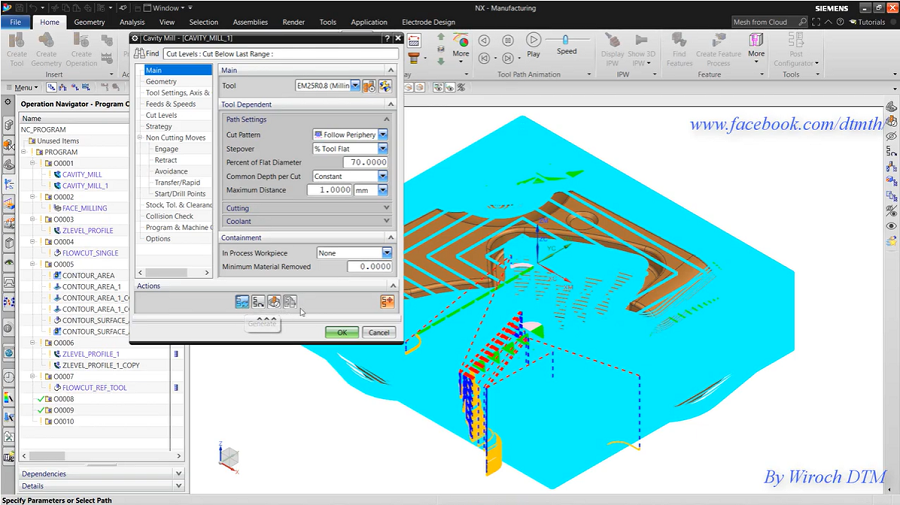
Task: Select the FACE_MILLING operation
Action: tap(84, 208)
